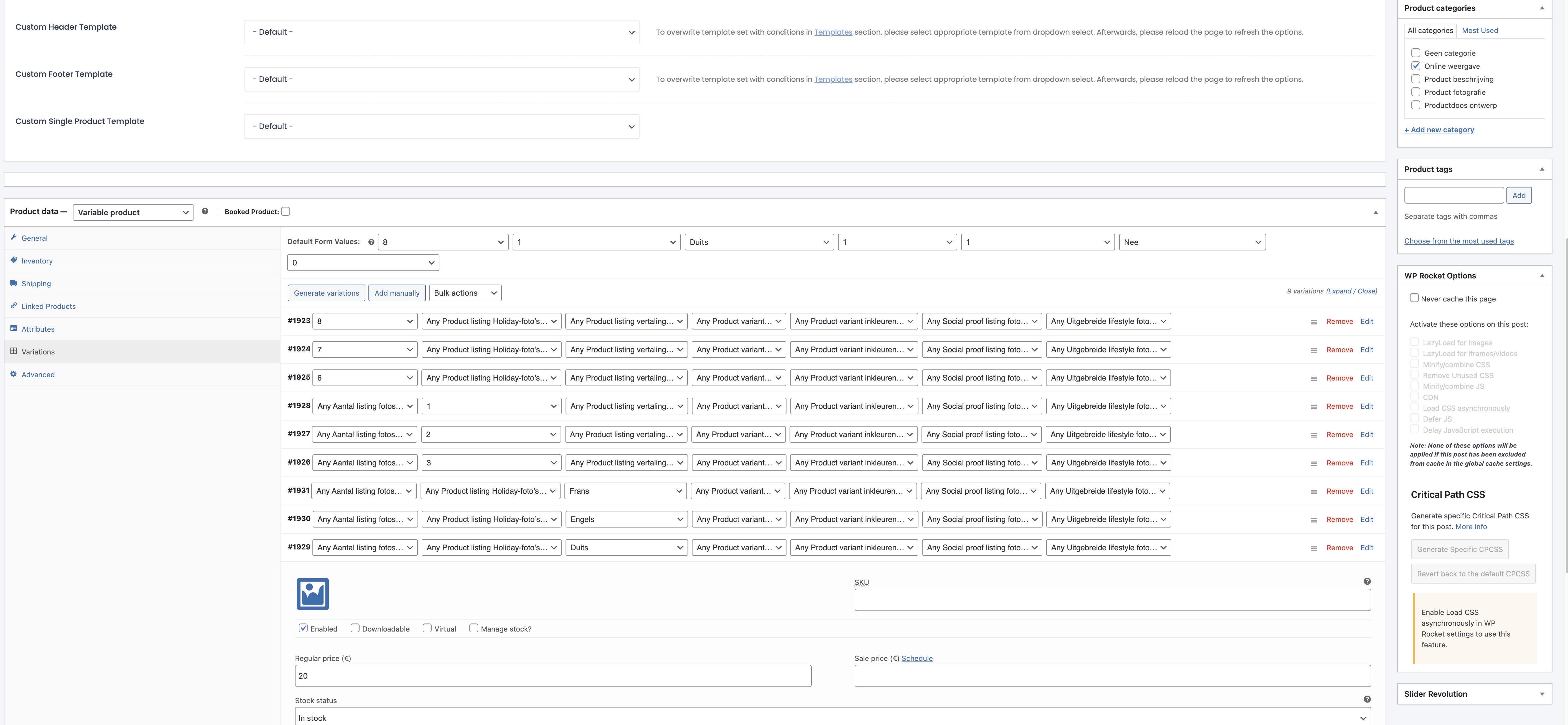Open the Custom Header Template dropdown
1568x725 pixels.
tap(441, 32)
